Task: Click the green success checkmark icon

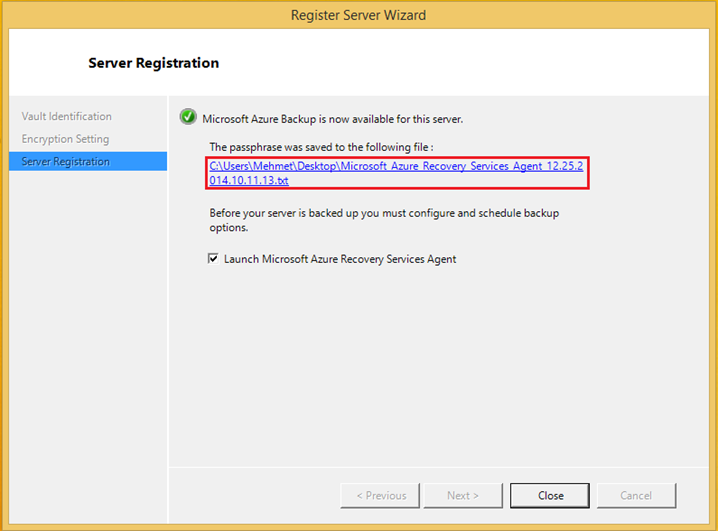Action: pos(188,117)
